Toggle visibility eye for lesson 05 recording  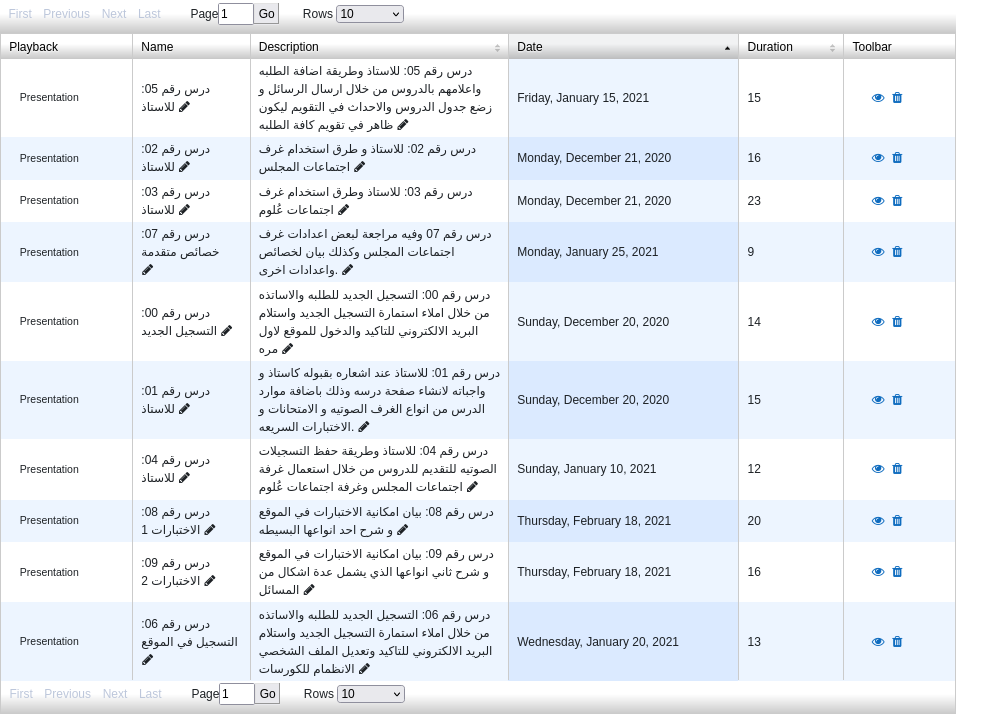(878, 98)
